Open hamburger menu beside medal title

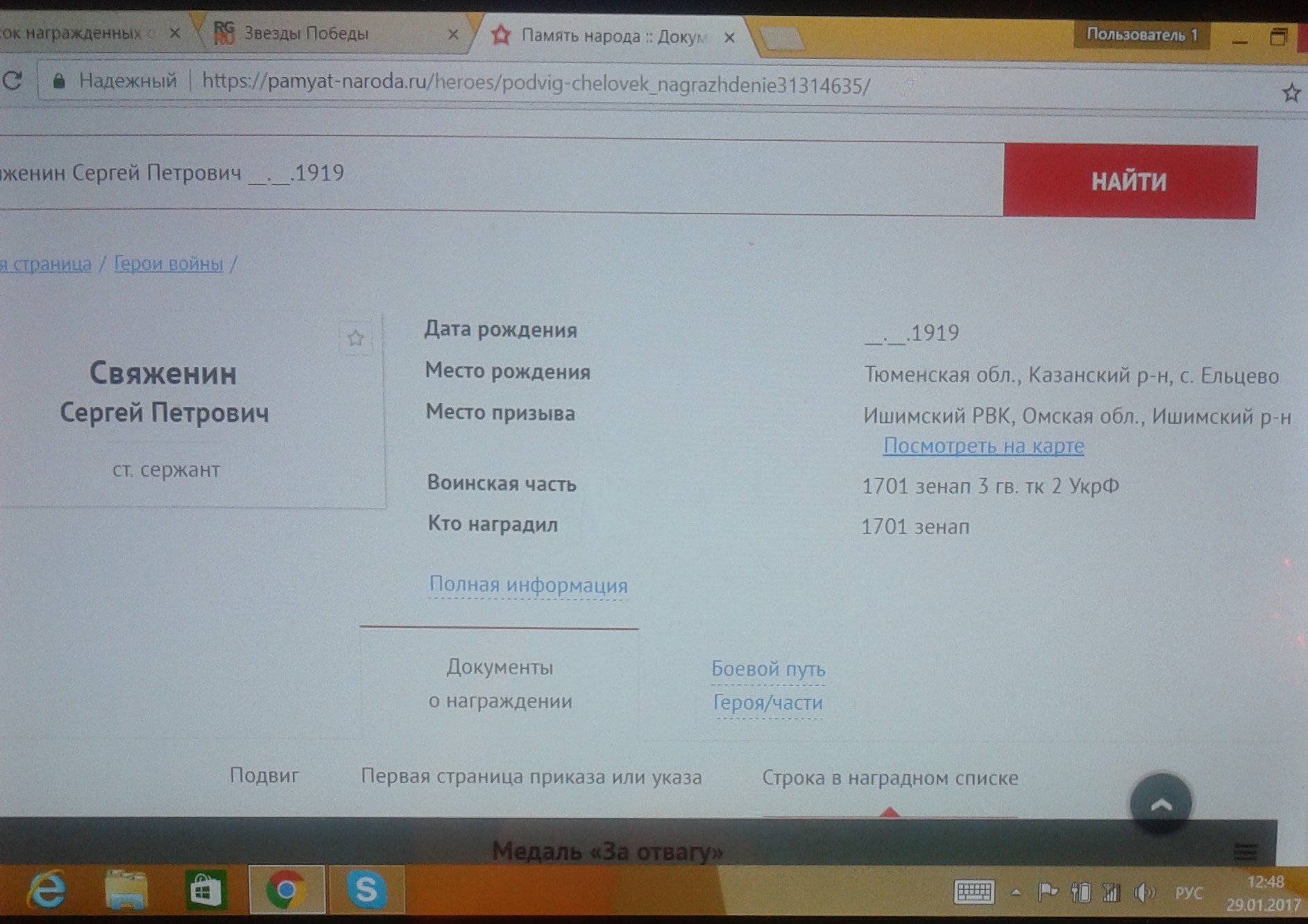(1245, 850)
